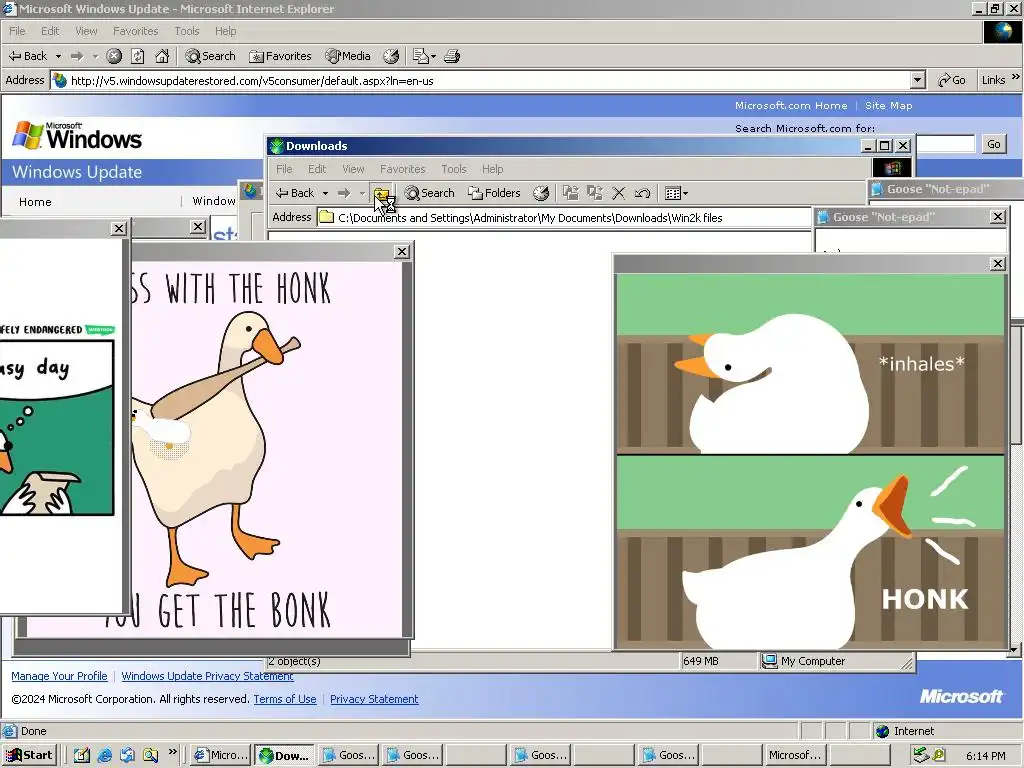Open the Internet Explorer Tools menu
The width and height of the screenshot is (1024, 768).
coord(187,31)
